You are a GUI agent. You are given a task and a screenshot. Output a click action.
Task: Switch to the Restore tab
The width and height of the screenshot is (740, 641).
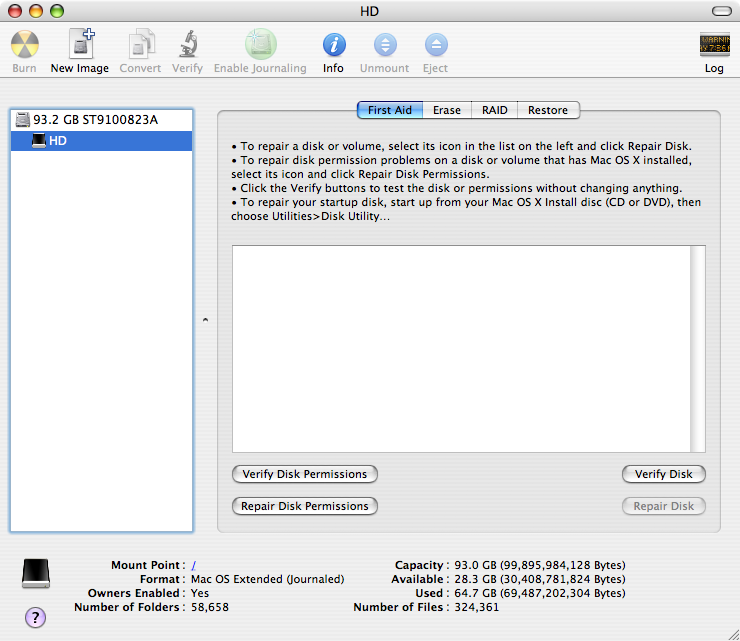click(x=548, y=110)
